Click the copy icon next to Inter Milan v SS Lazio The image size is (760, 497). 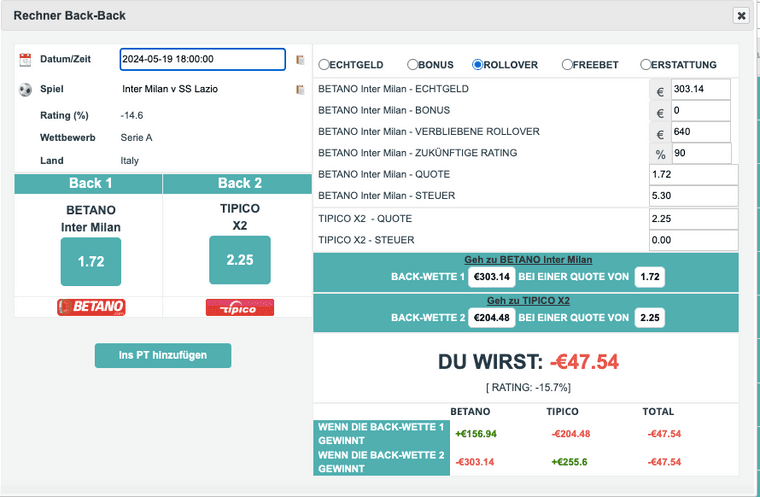(x=300, y=90)
